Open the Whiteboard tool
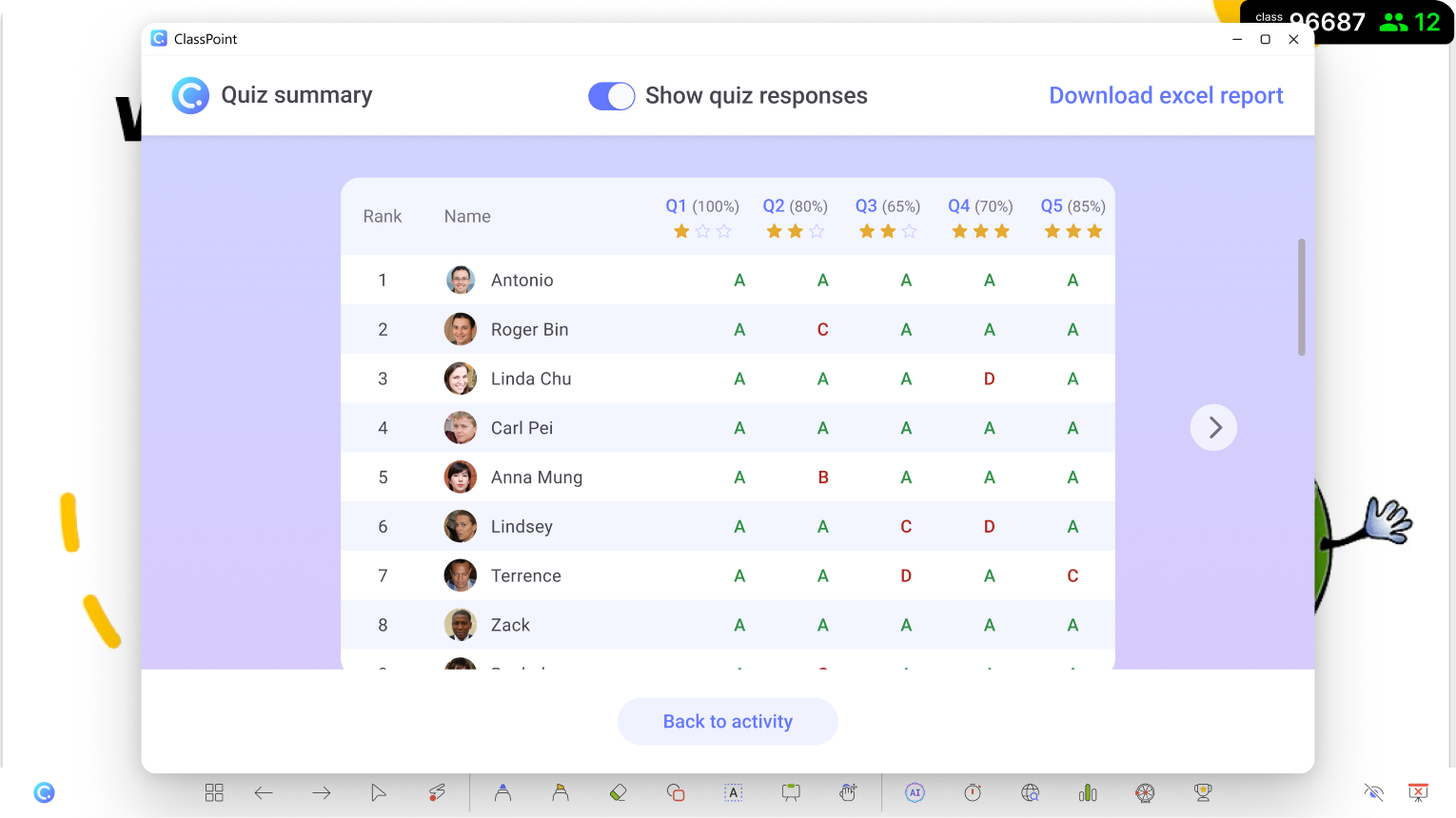 click(x=790, y=792)
